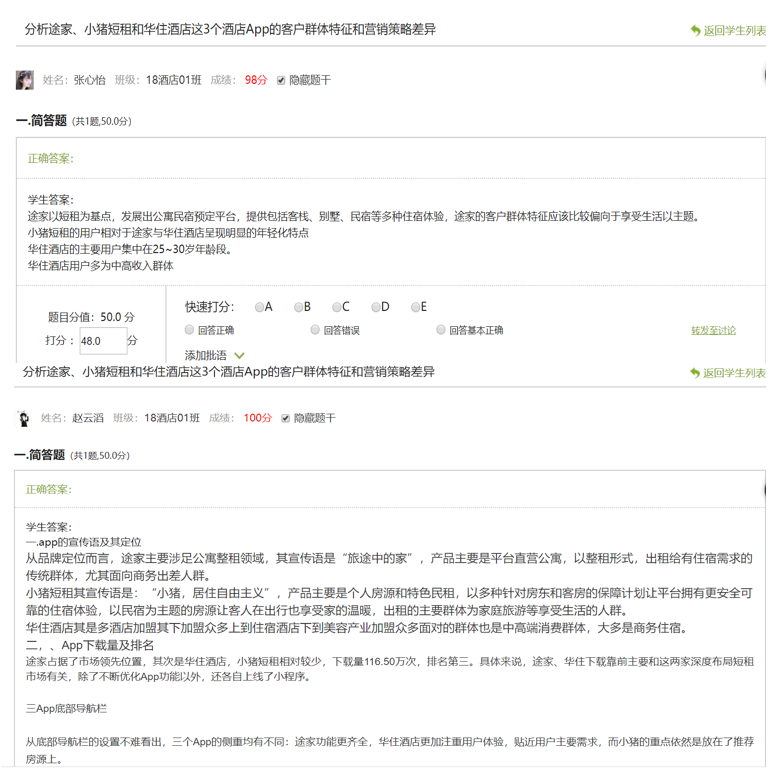Click the return arrow icon in top header
The height and width of the screenshot is (768, 769).
pos(695,30)
